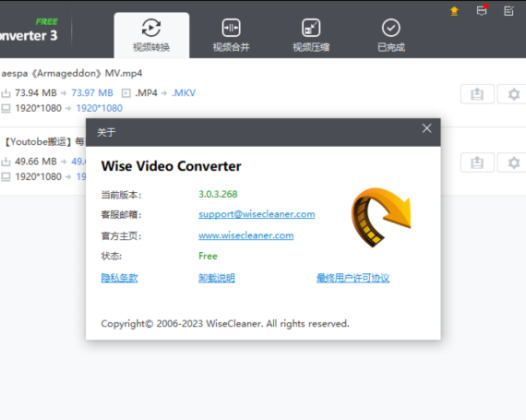Click the Wise Video Converter logo image

tap(381, 217)
